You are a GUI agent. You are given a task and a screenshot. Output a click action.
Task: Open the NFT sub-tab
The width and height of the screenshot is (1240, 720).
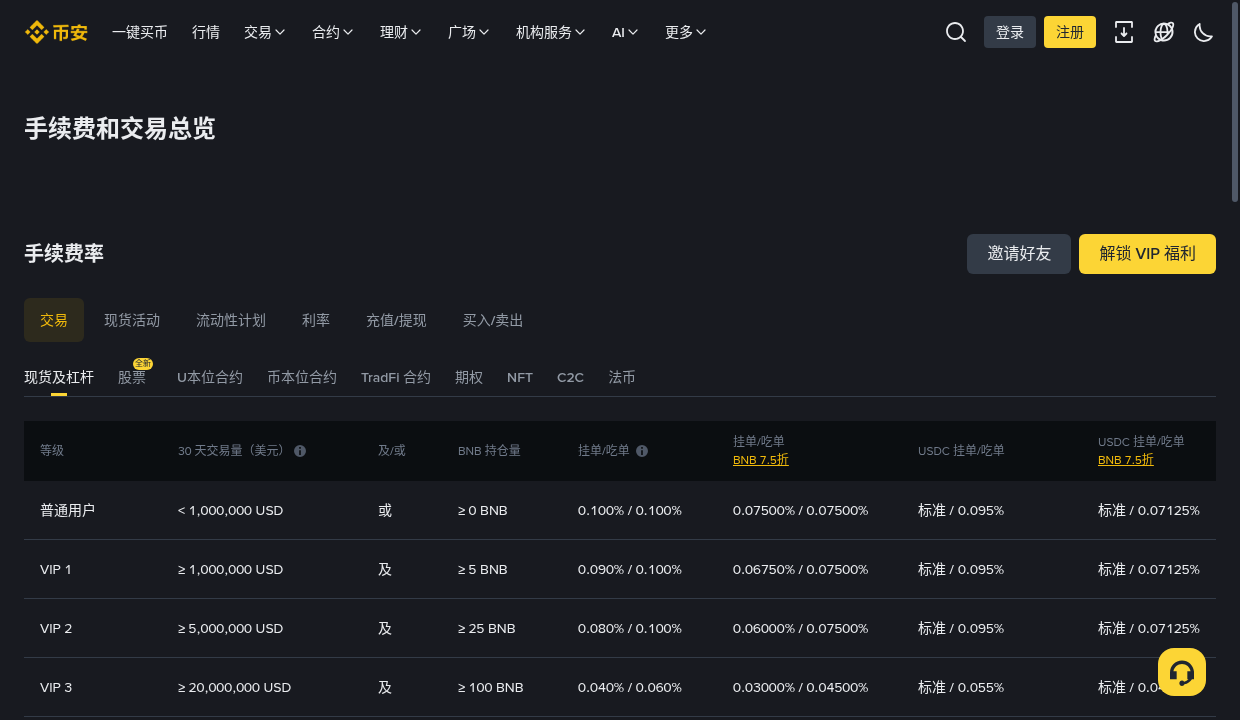[520, 377]
